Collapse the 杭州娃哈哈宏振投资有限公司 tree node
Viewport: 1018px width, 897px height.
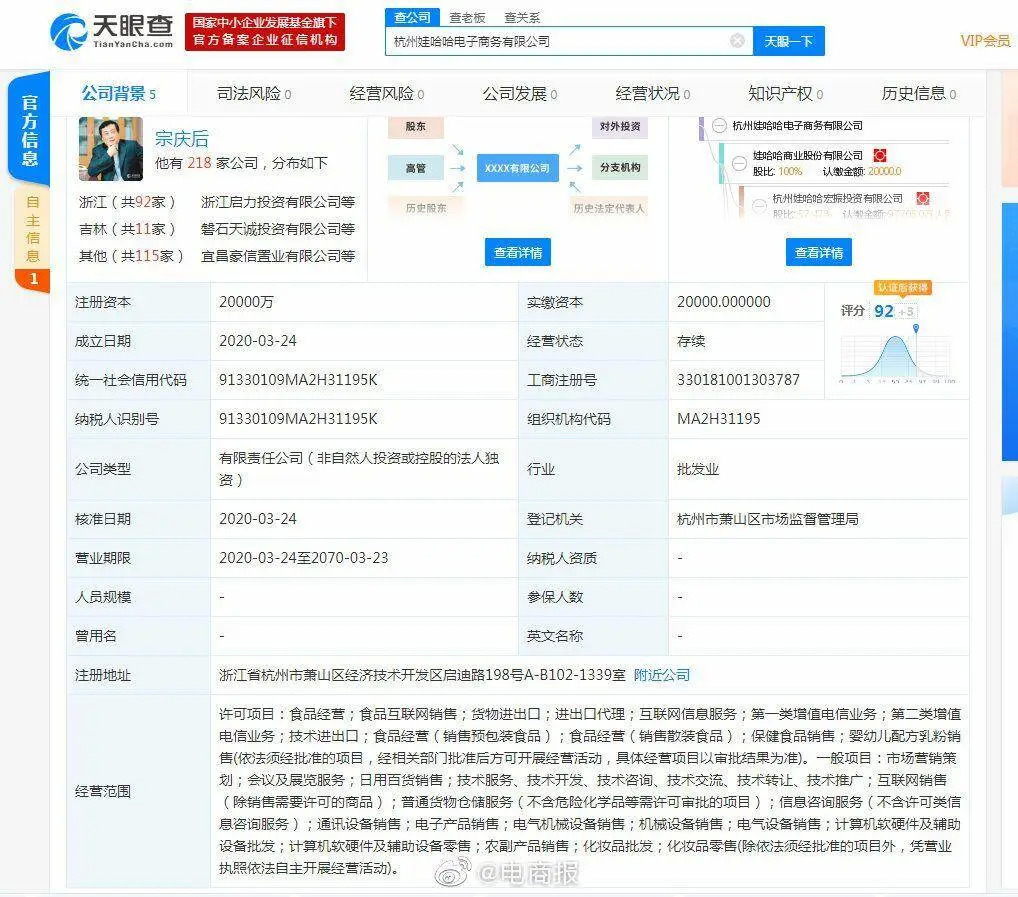click(759, 206)
